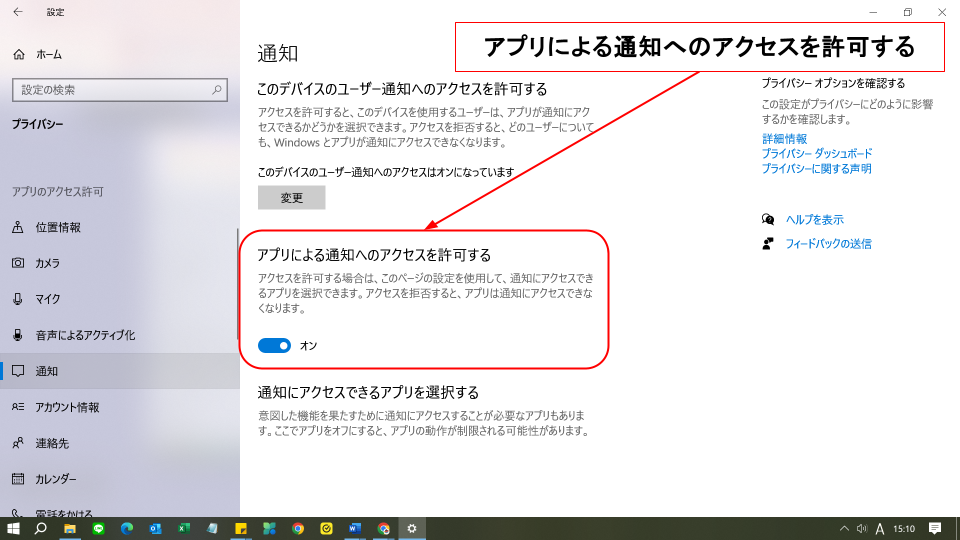Open カレンダー privacy settings
This screenshot has height=540, width=960.
(55, 479)
